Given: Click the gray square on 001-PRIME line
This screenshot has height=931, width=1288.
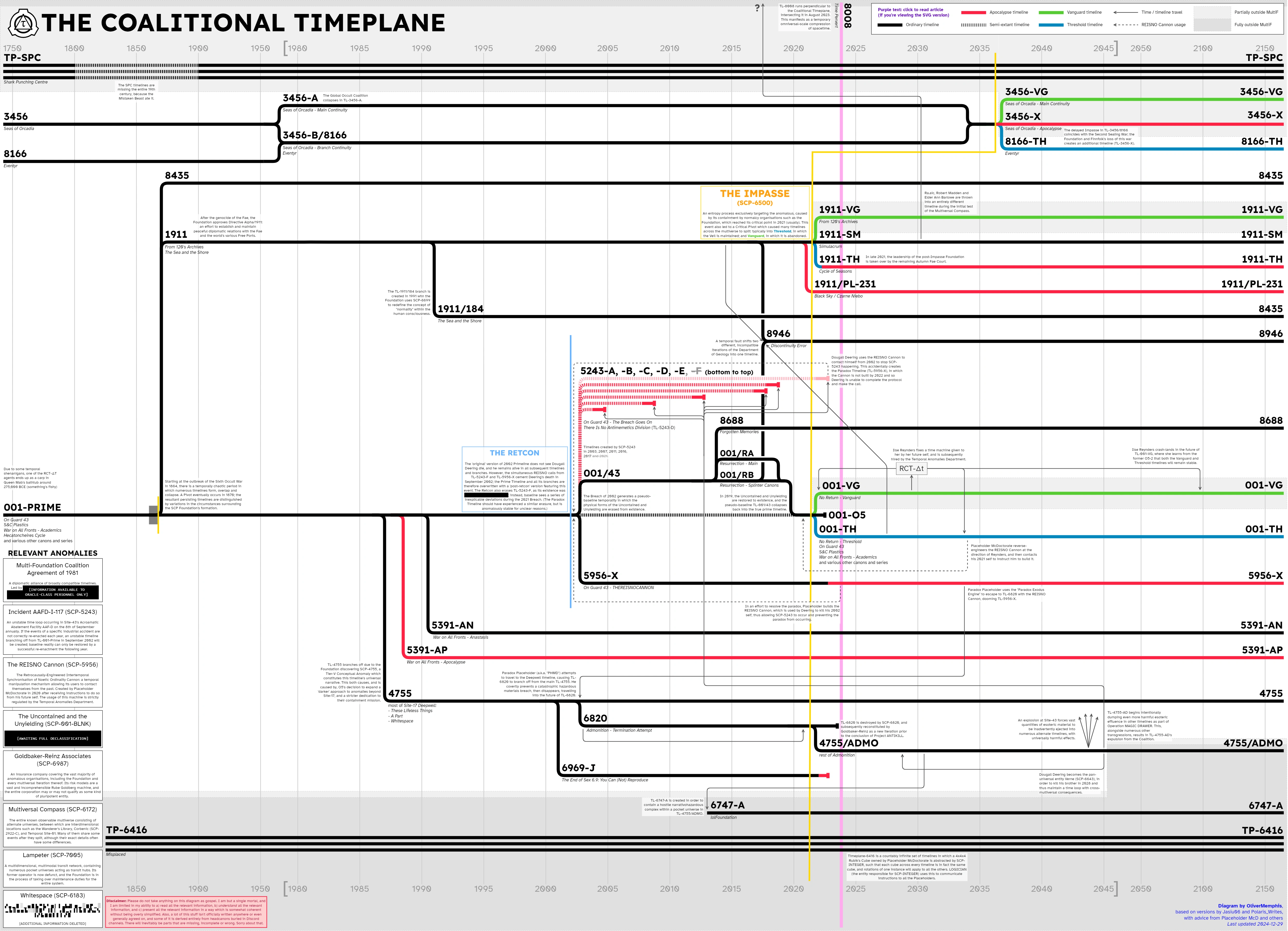Looking at the screenshot, I should (x=153, y=515).
